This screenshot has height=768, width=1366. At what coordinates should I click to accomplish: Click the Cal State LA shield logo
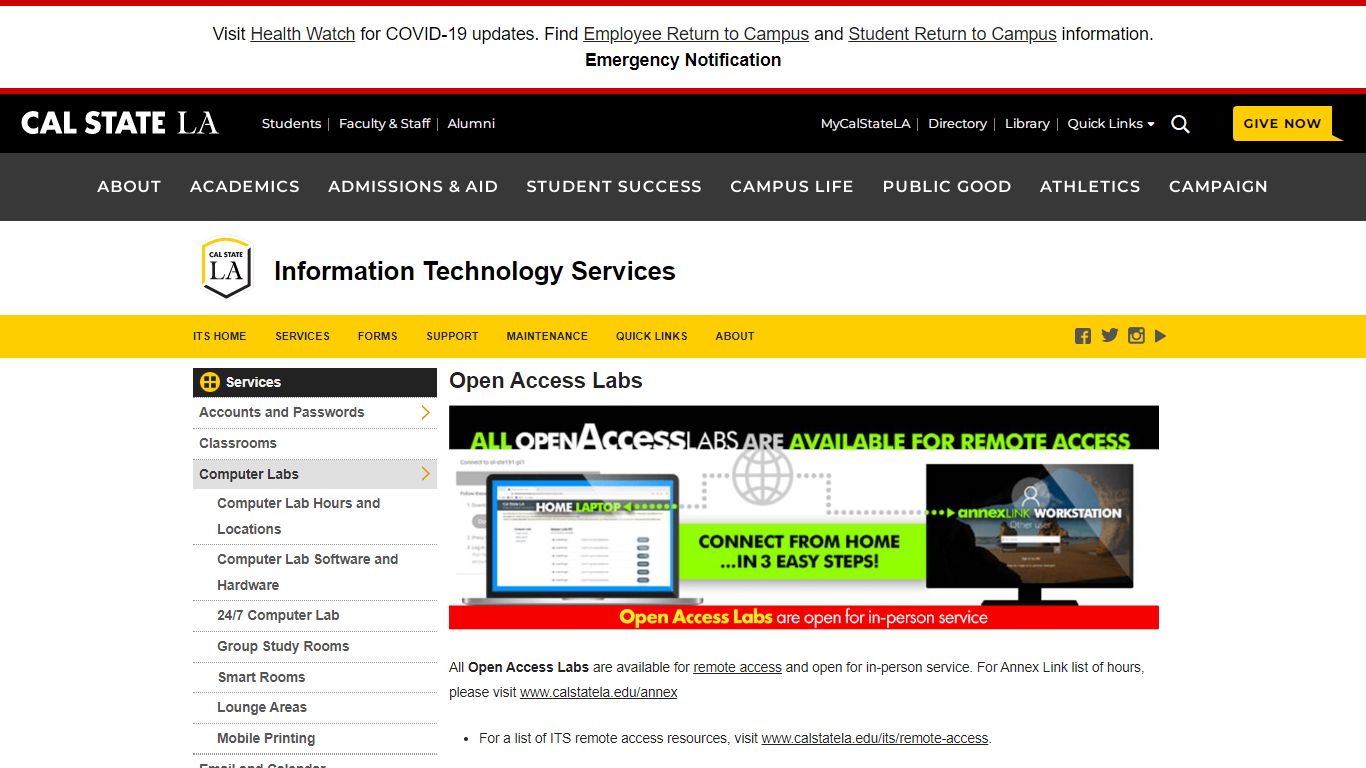[226, 268]
